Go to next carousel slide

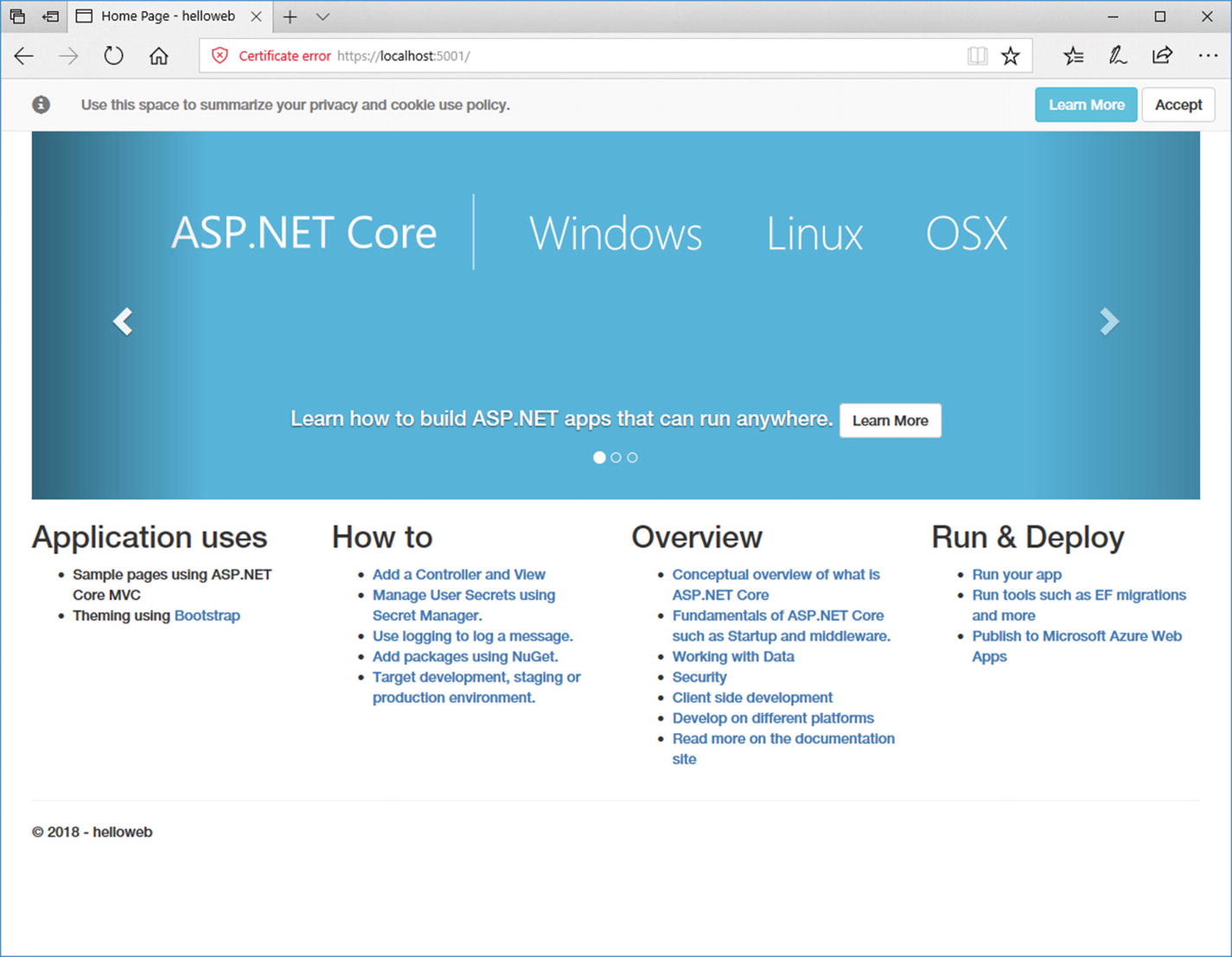[x=1109, y=322]
